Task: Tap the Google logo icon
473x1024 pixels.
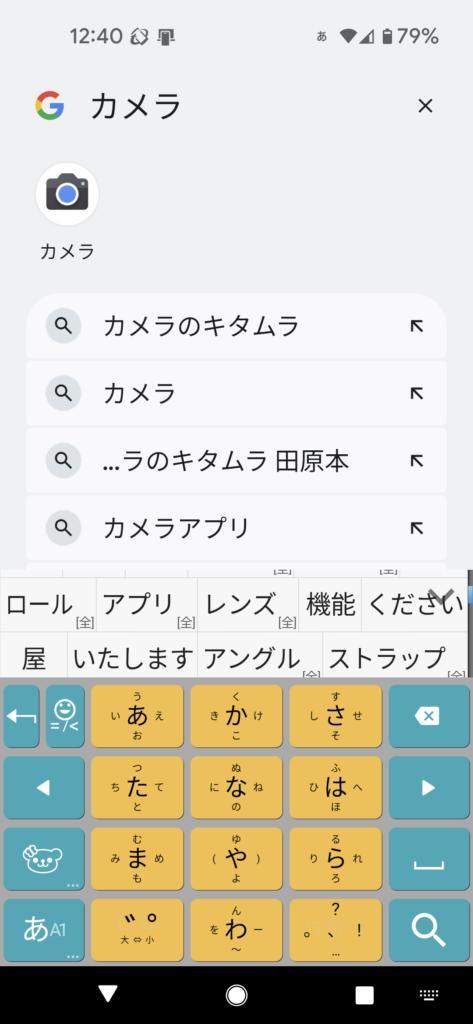Action: pos(50,106)
